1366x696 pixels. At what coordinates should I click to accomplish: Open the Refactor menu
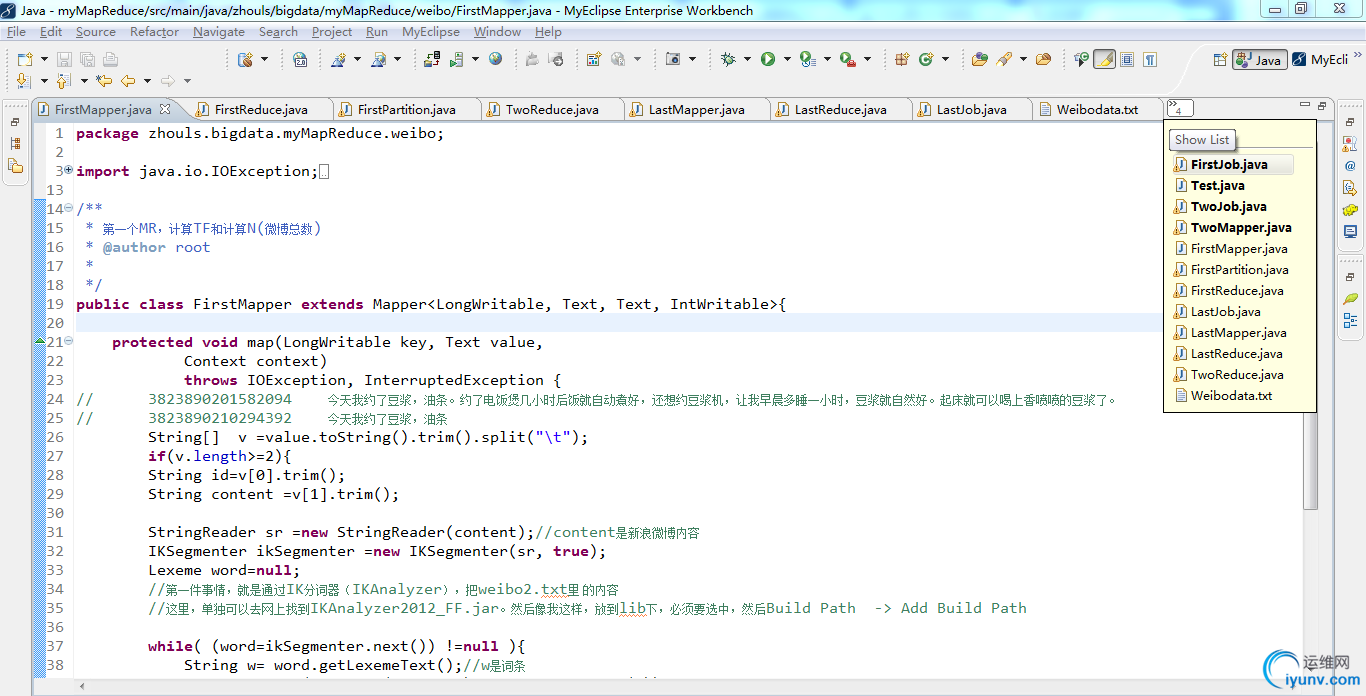155,32
